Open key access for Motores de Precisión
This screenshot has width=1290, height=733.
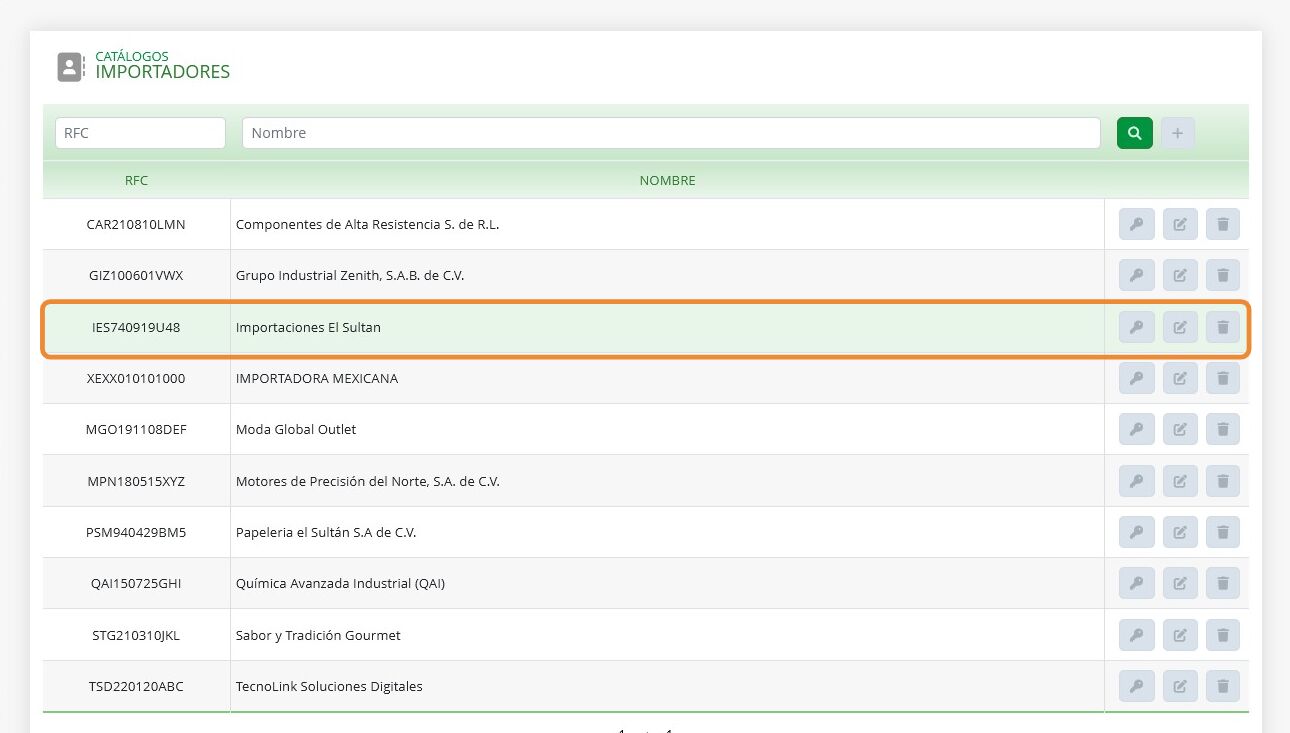point(1136,481)
